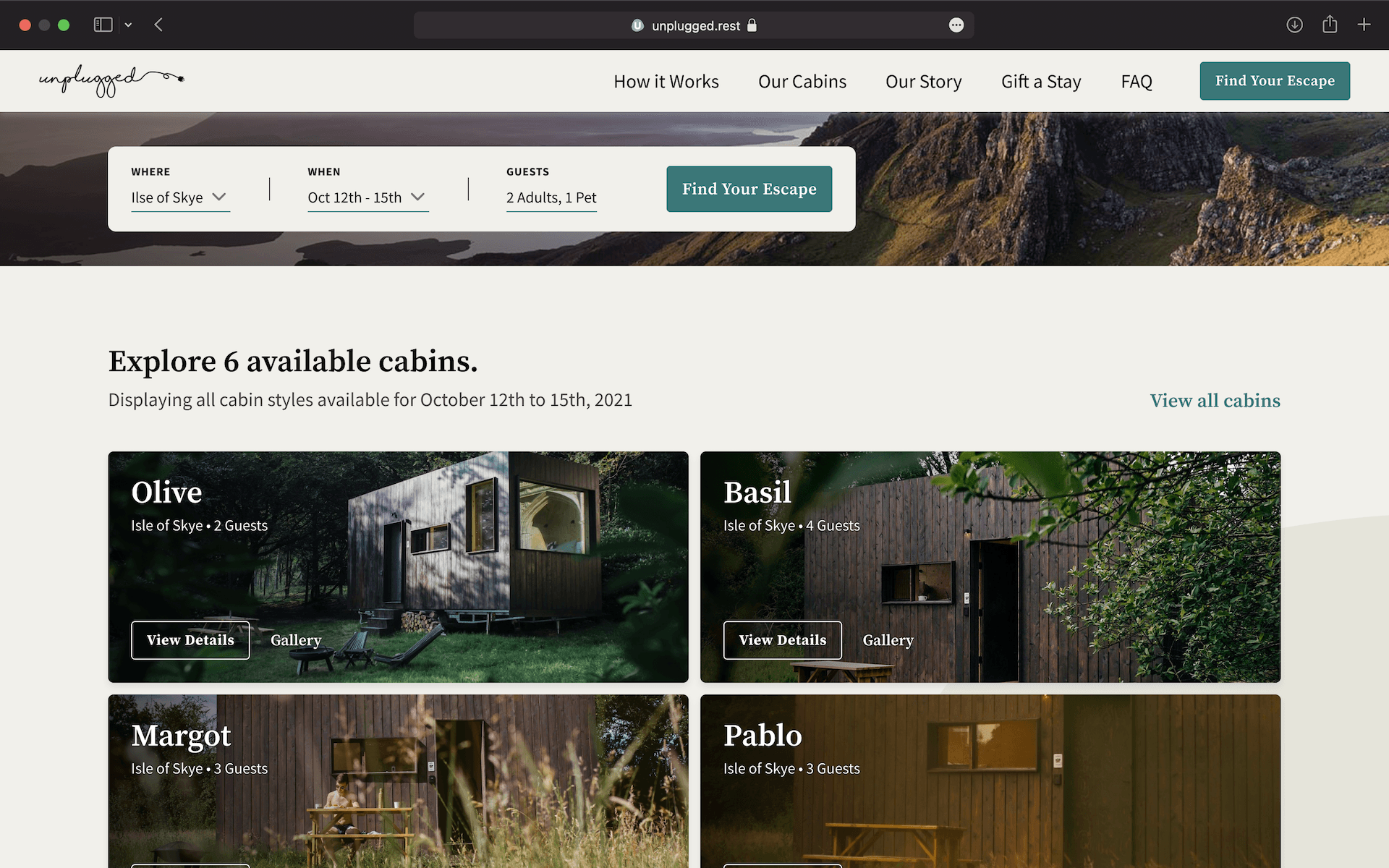Add a new tab with plus icon

click(1364, 25)
